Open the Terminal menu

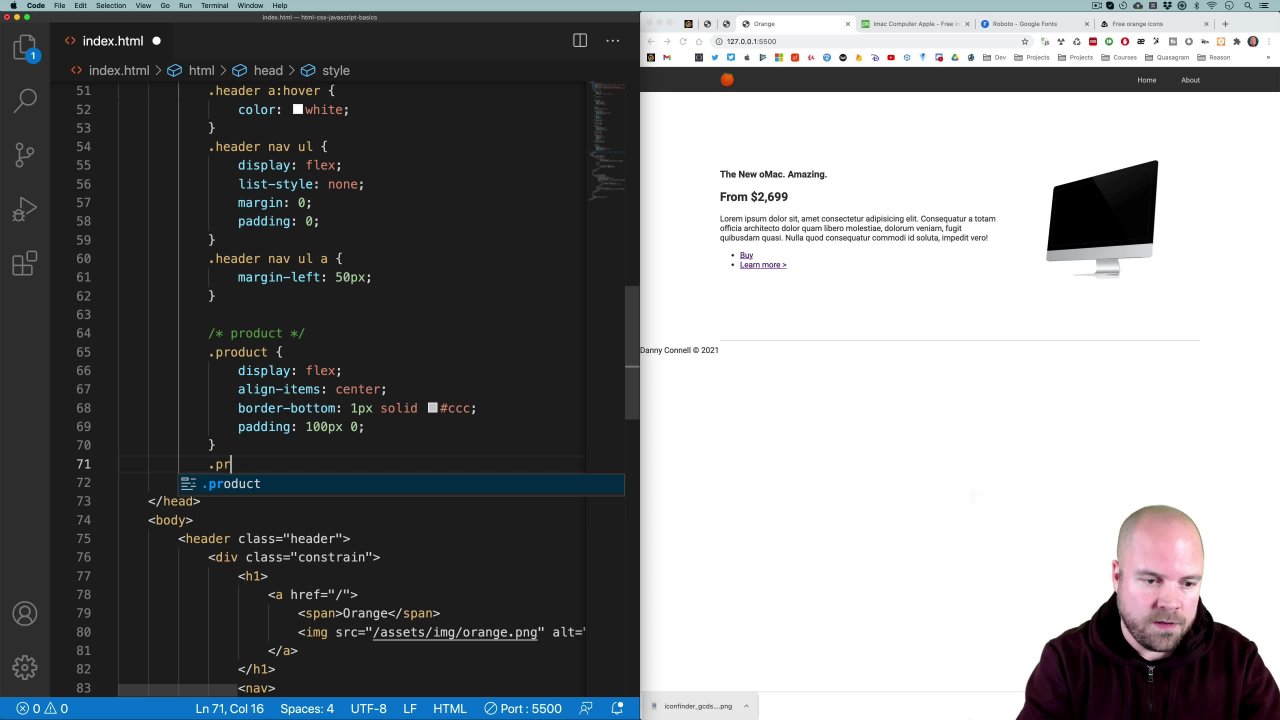tap(214, 6)
